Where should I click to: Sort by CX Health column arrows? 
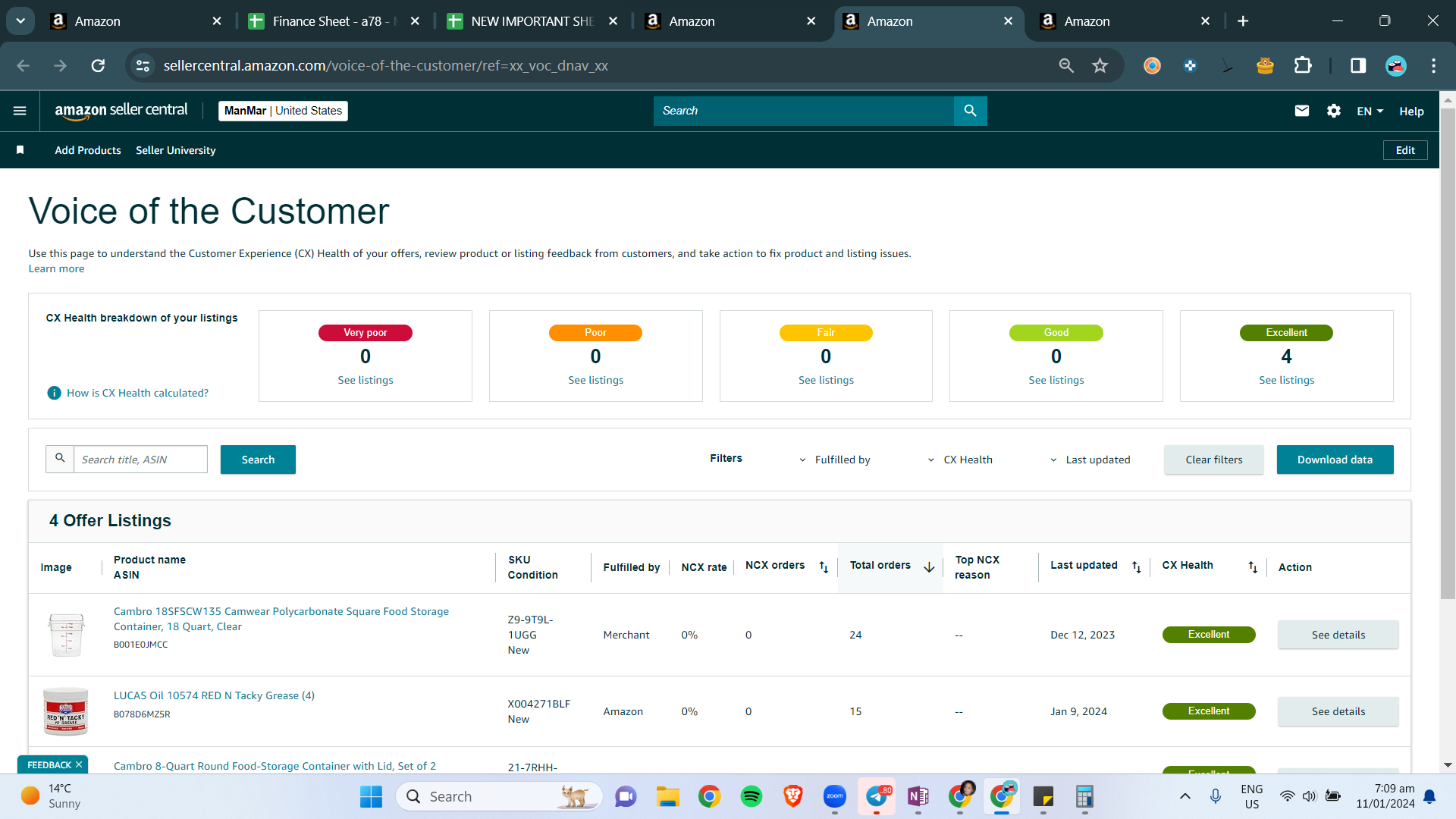tap(1253, 567)
